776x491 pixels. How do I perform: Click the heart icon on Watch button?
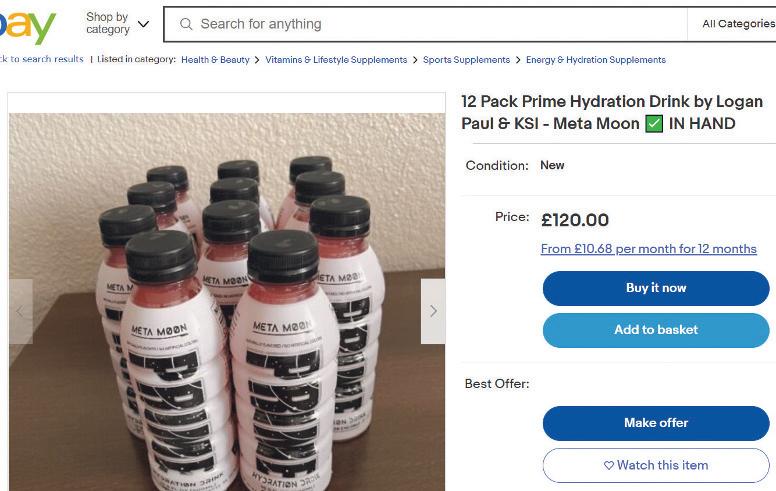pyautogui.click(x=609, y=465)
